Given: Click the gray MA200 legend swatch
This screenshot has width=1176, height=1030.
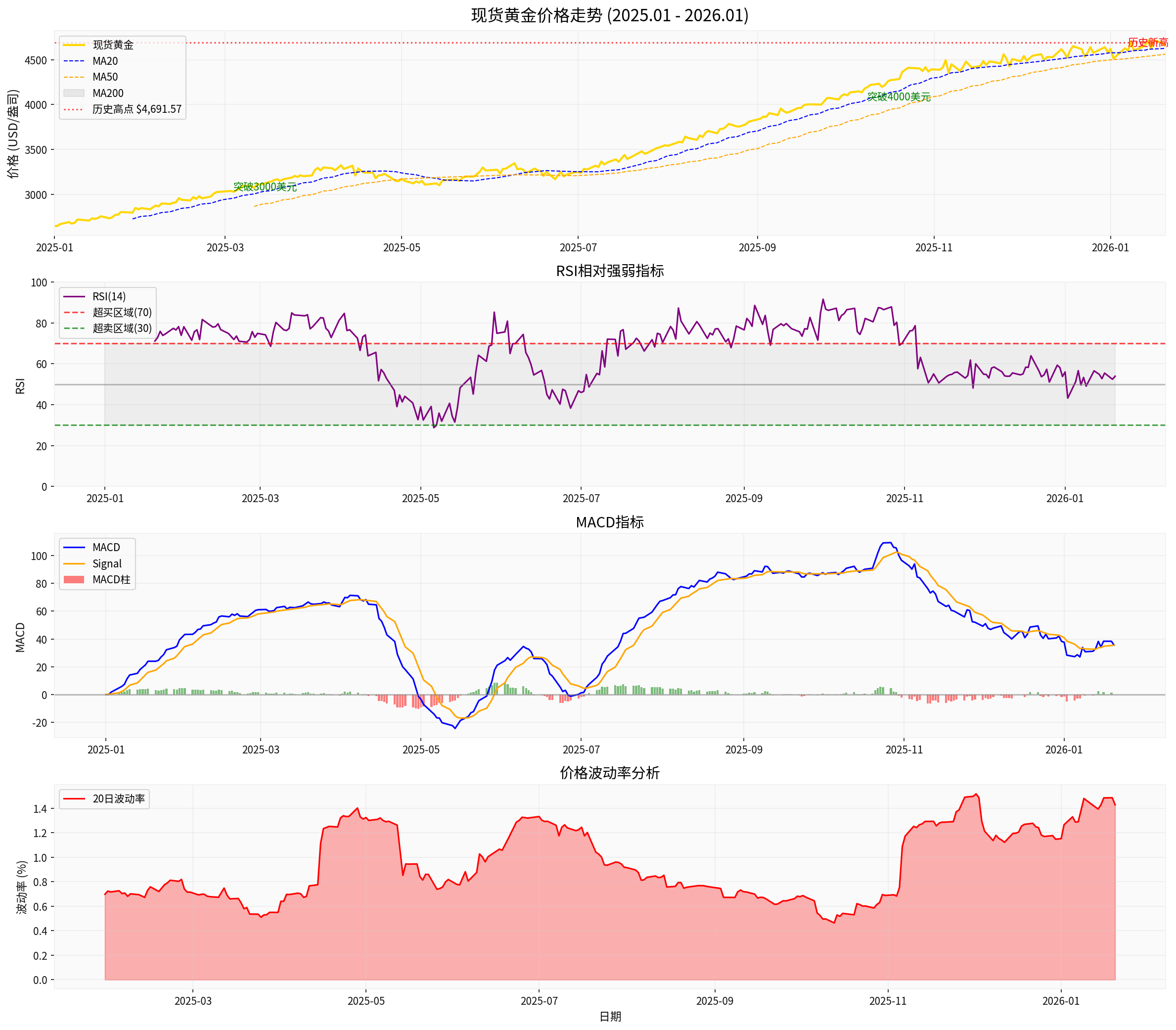Looking at the screenshot, I should click(x=74, y=93).
